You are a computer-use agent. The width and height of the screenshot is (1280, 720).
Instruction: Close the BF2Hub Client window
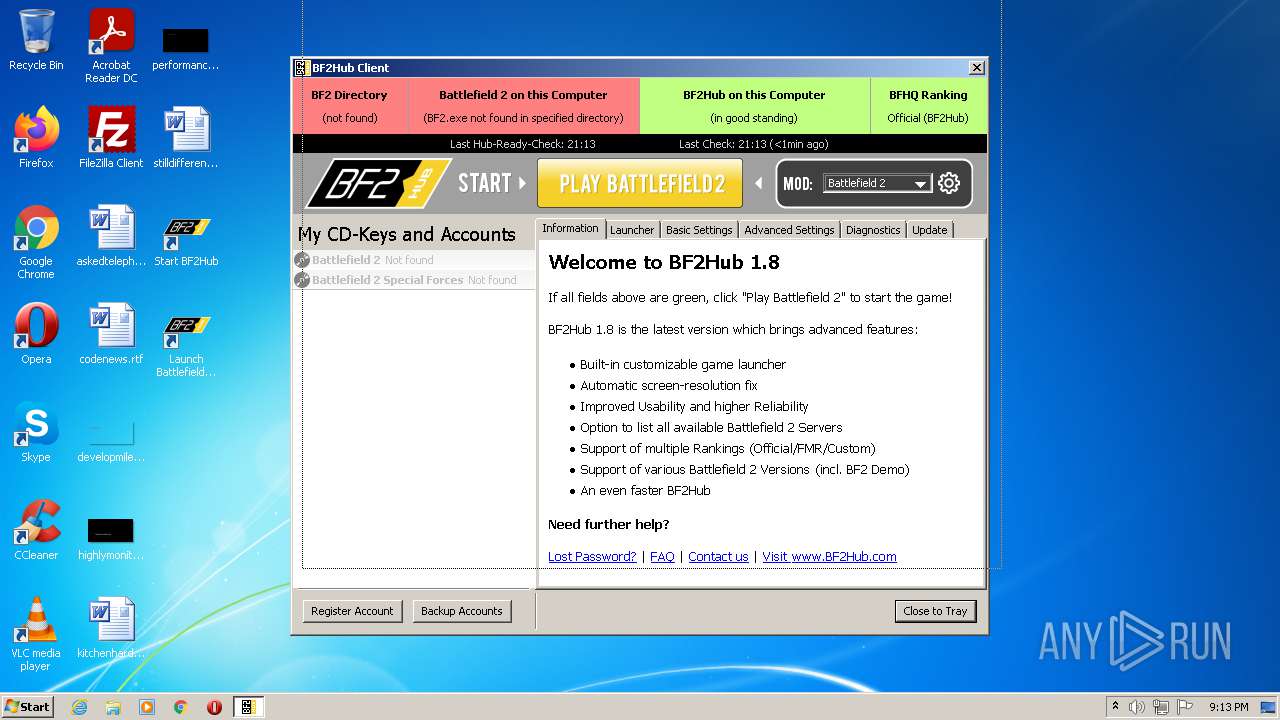coord(976,68)
